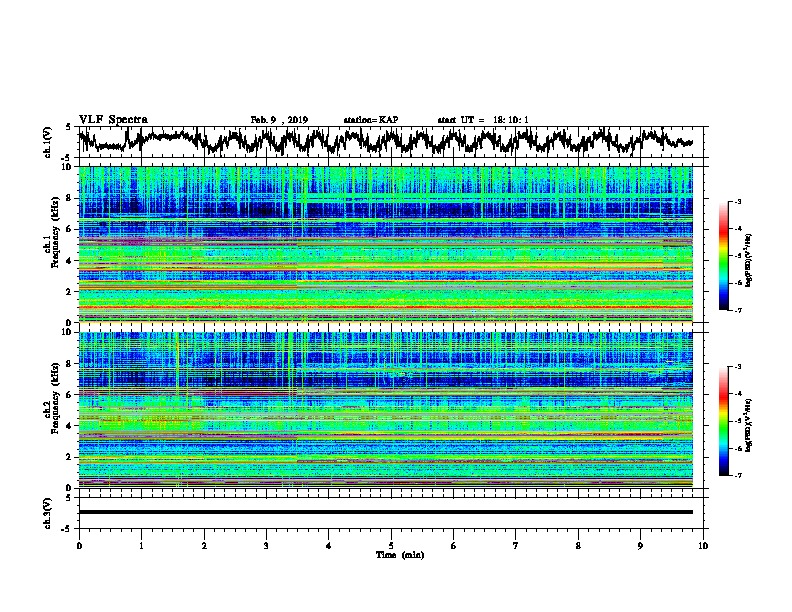Viewport: 792px width, 612px height.
Task: Click the log(PSD) label next to ch.1 colorbar
Action: click(749, 260)
